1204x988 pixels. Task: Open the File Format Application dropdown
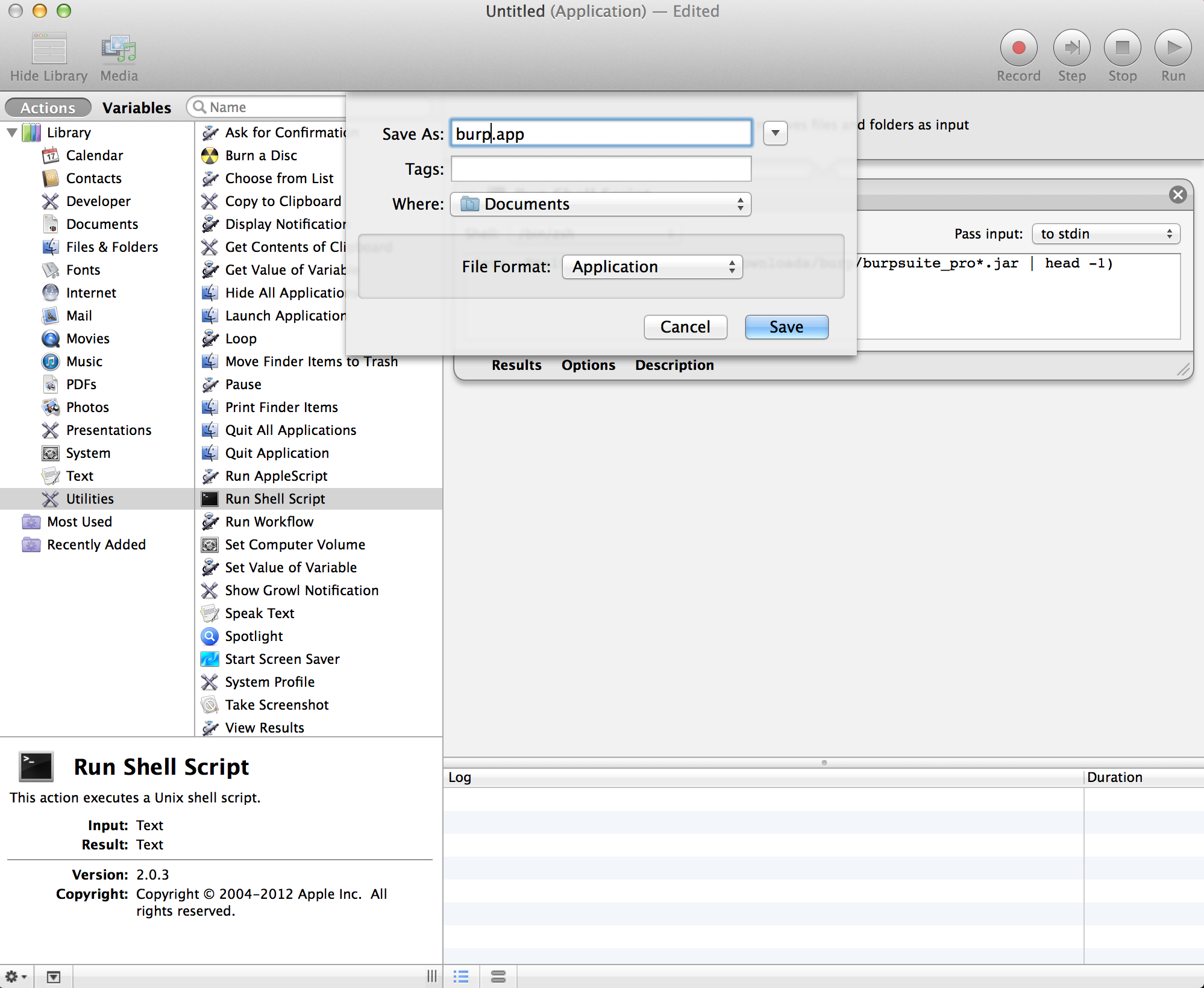(x=652, y=267)
